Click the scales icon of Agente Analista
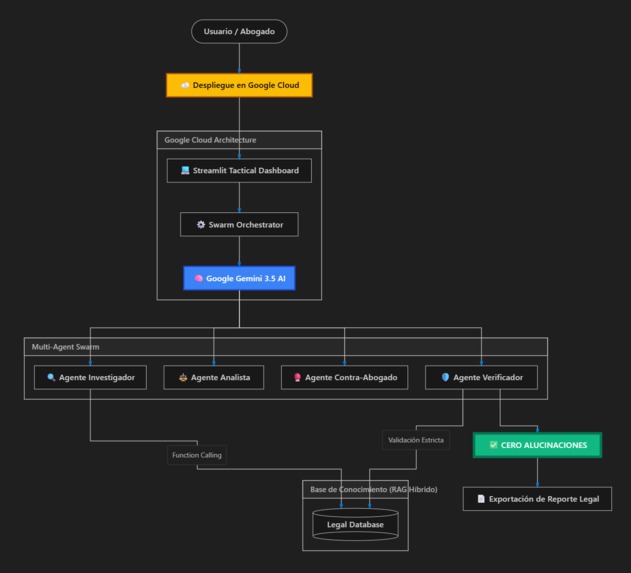Screen dimensions: 631x573 coord(183,377)
